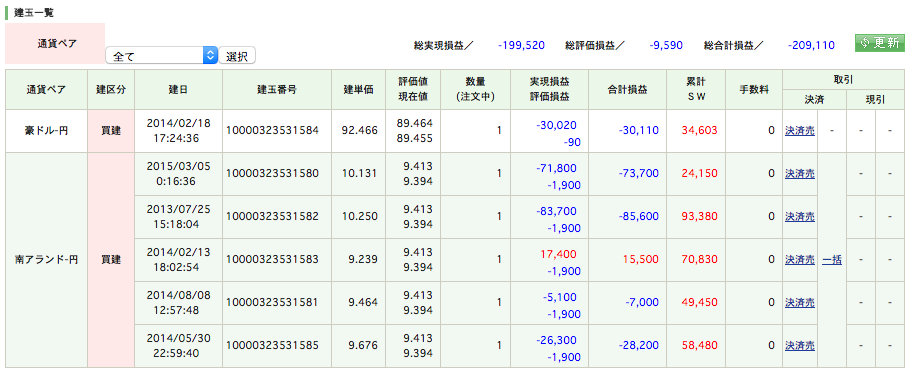The height and width of the screenshot is (383, 921).
Task: Open the 通貨ペア dropdown showing 全て
Action: point(162,56)
